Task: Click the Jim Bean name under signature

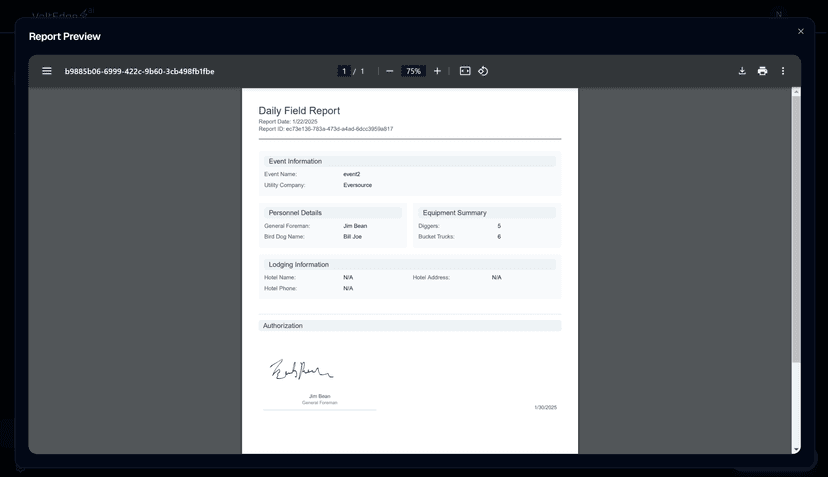Action: coord(319,396)
